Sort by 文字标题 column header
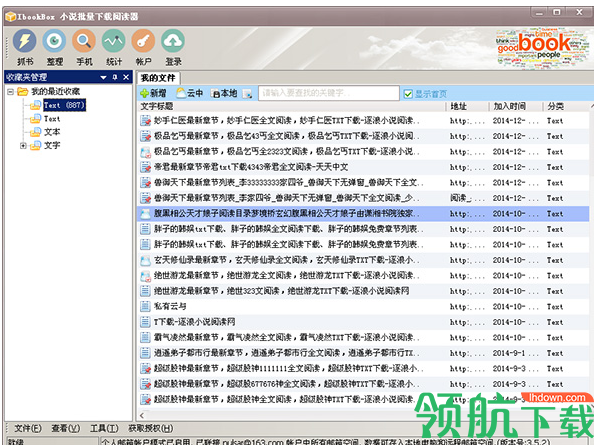Screen dimensions: 594x445 point(157,106)
